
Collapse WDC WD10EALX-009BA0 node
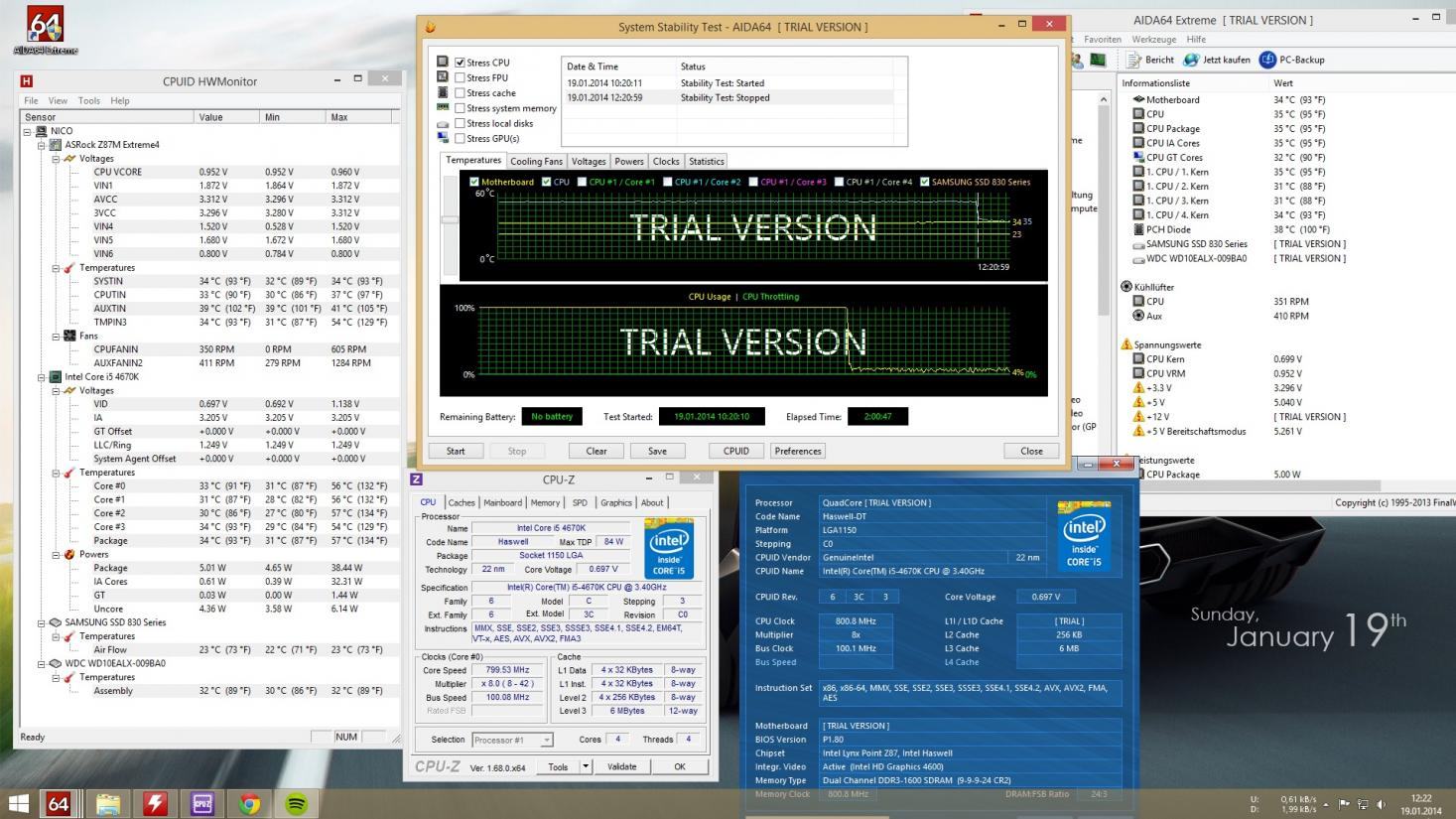pos(41,663)
